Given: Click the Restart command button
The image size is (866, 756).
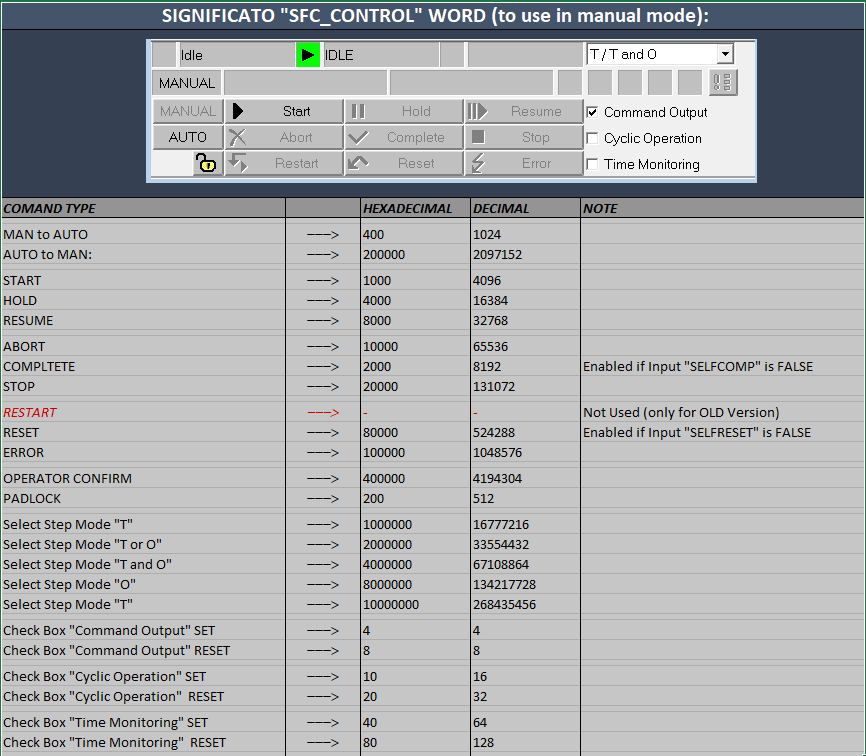Looking at the screenshot, I should [284, 164].
